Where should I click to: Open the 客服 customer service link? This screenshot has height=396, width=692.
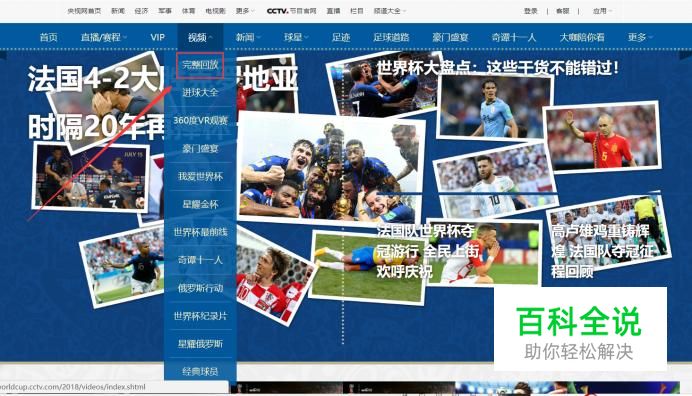tap(563, 11)
